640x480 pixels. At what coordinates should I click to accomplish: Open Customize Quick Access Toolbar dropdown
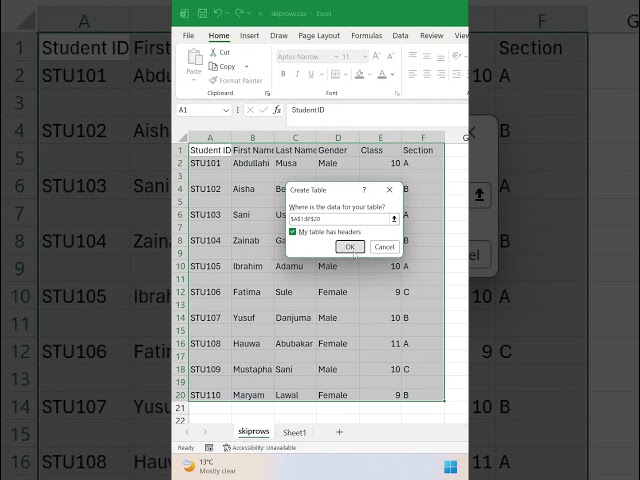click(x=260, y=13)
